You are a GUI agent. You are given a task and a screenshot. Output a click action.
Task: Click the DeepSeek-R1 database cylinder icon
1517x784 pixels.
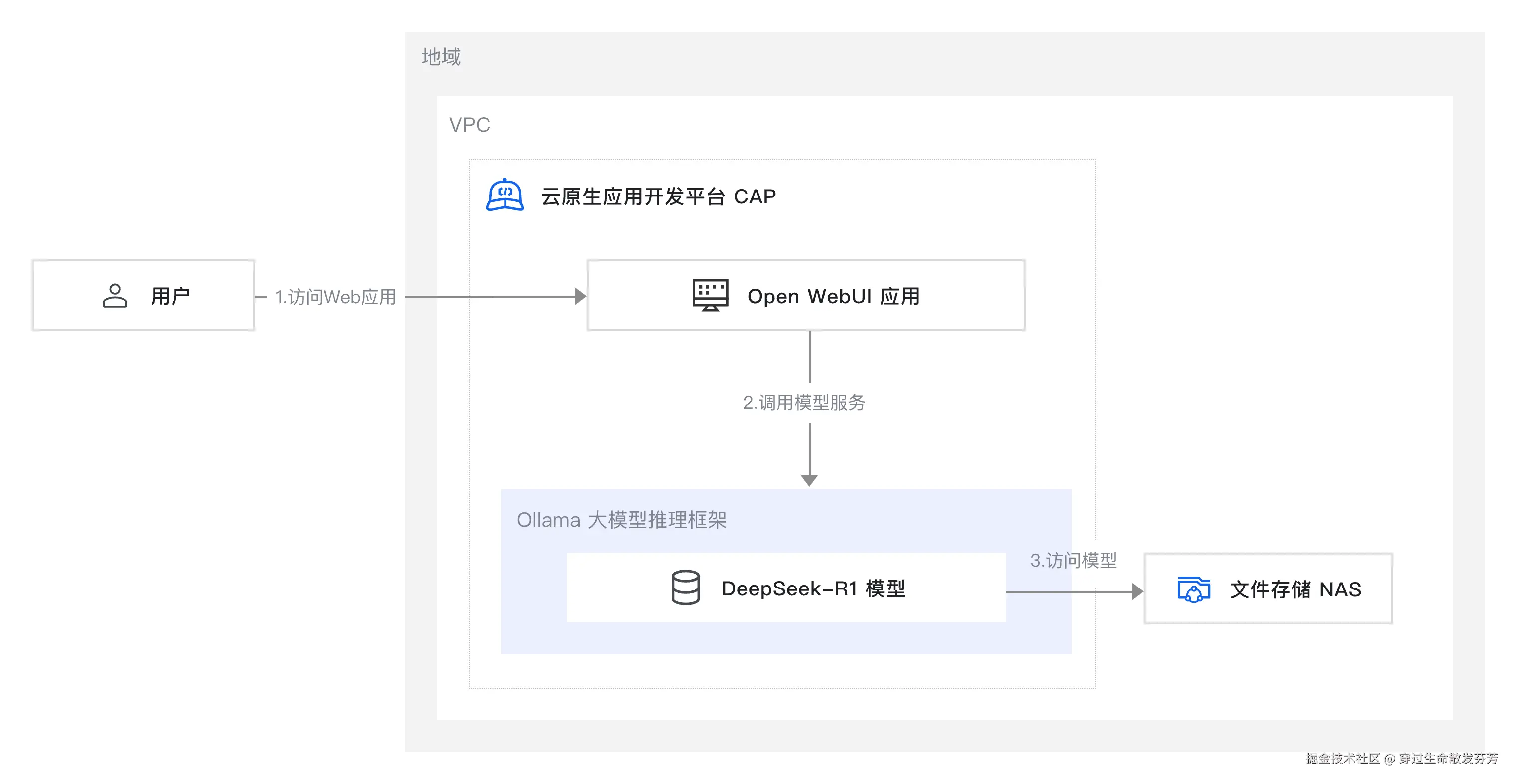686,588
